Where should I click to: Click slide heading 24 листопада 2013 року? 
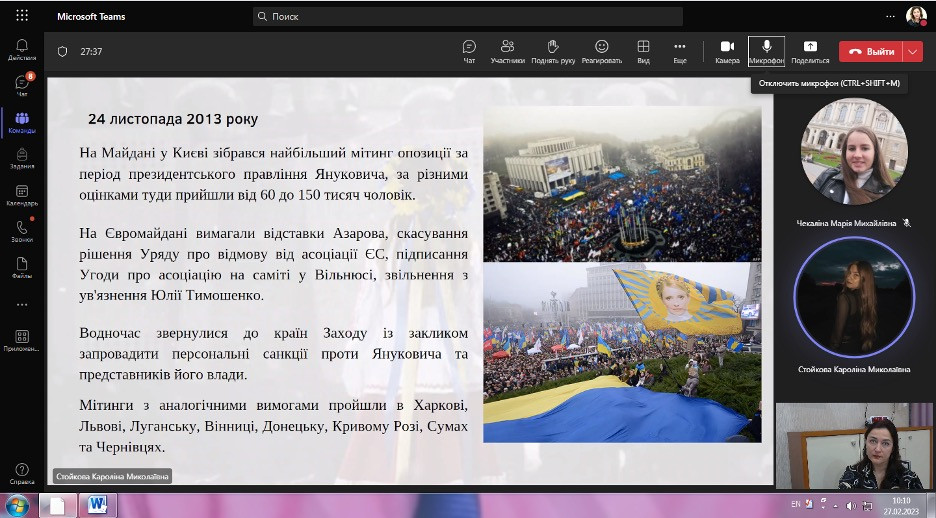point(173,119)
